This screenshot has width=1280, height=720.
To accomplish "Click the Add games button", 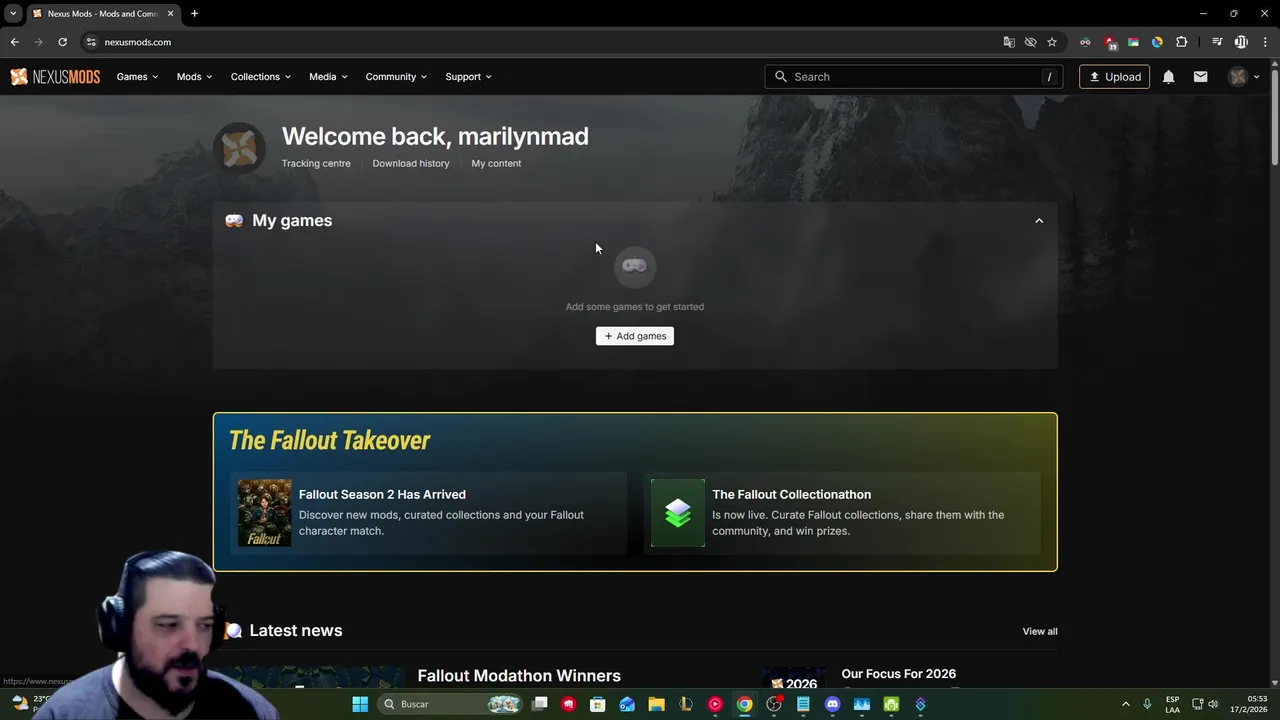I will 634,336.
